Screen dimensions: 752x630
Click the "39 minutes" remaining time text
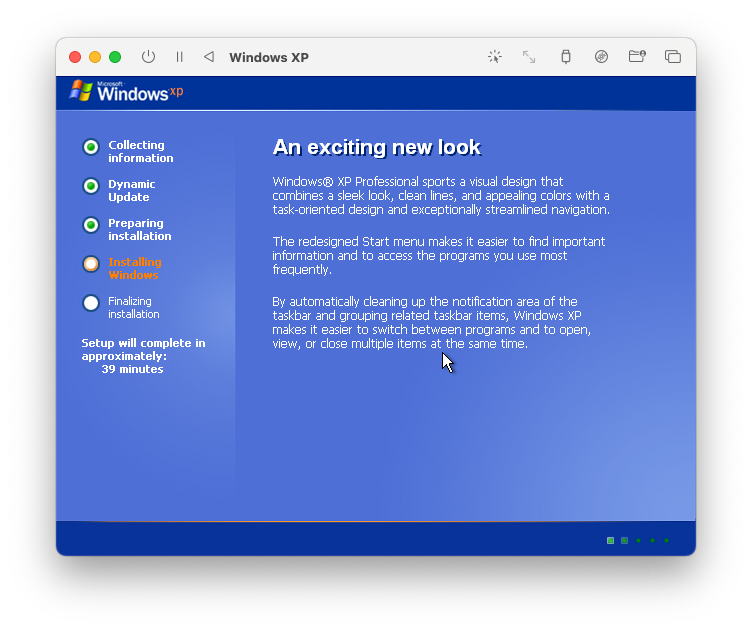(132, 369)
